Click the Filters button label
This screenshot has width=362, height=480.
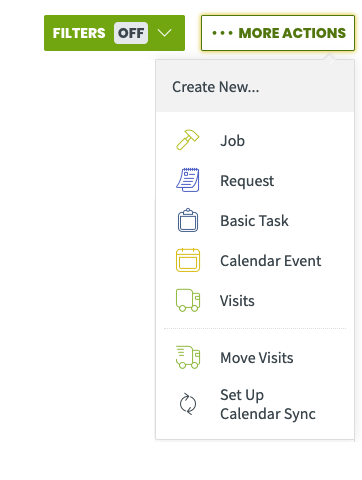click(x=79, y=33)
